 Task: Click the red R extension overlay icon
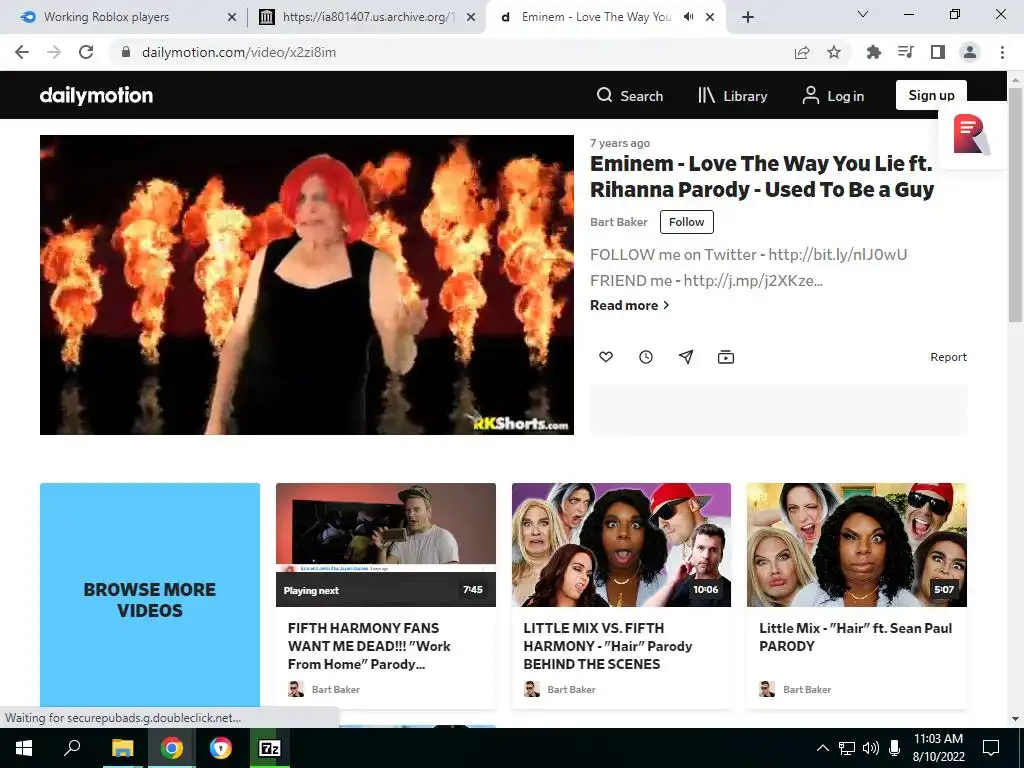[972, 135]
